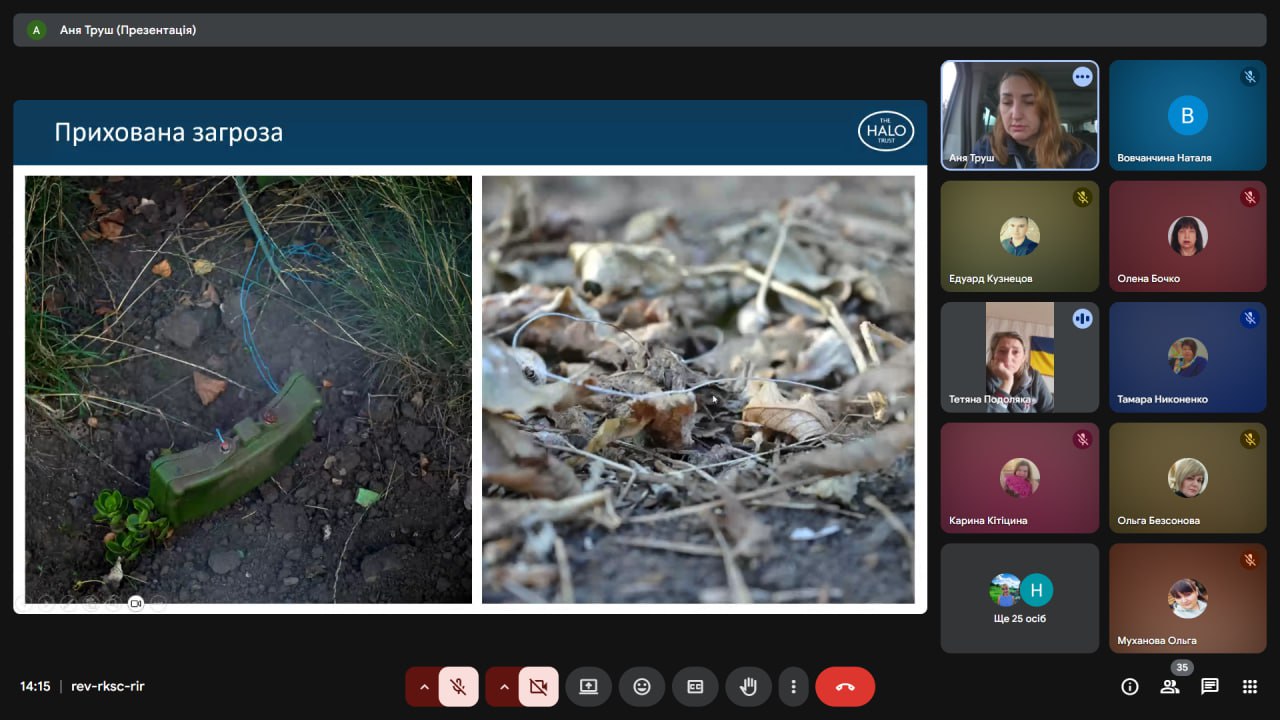Leave the call with red hang-up button

pyautogui.click(x=845, y=687)
